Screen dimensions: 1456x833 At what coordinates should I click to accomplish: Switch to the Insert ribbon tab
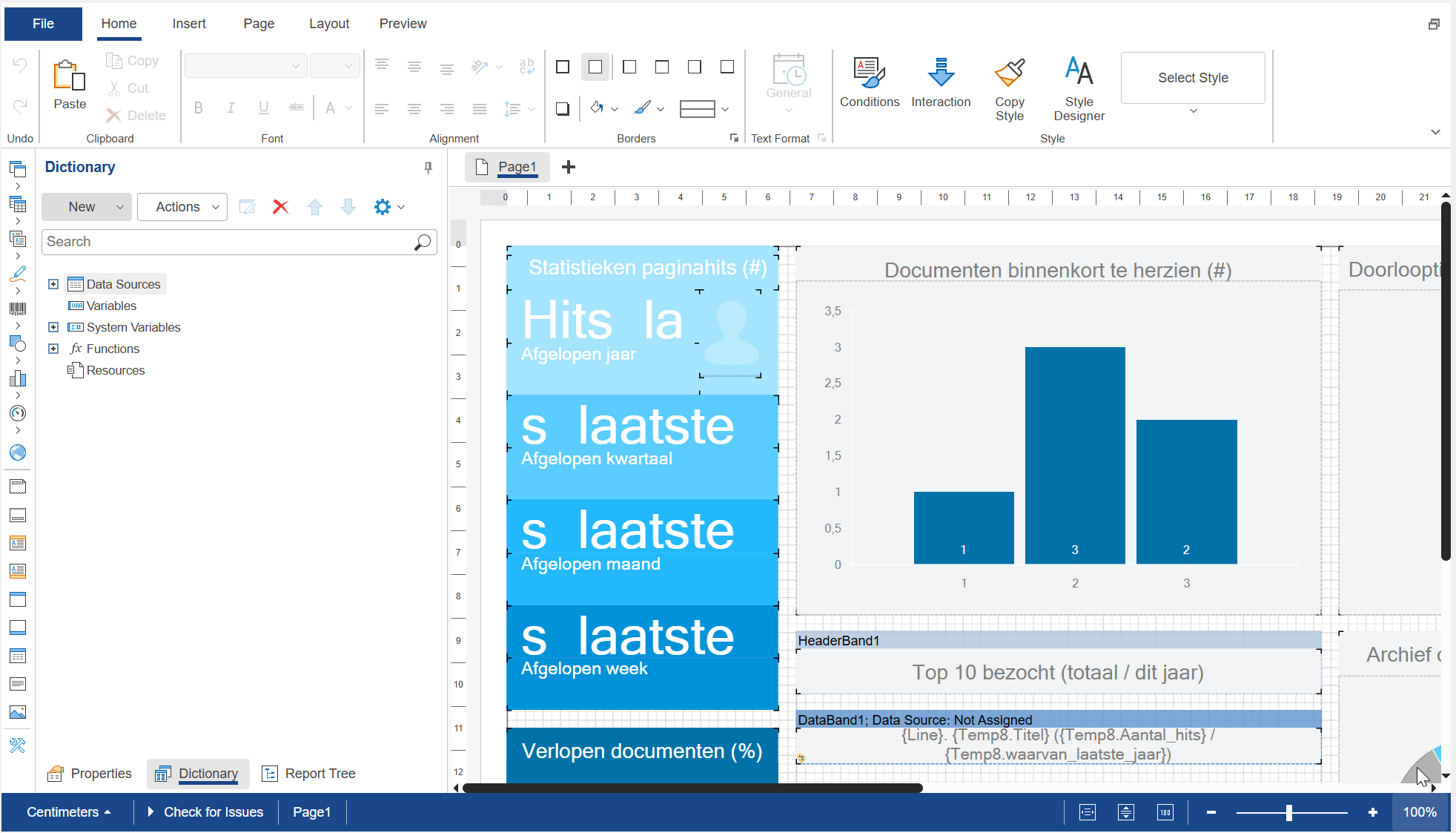coord(189,24)
